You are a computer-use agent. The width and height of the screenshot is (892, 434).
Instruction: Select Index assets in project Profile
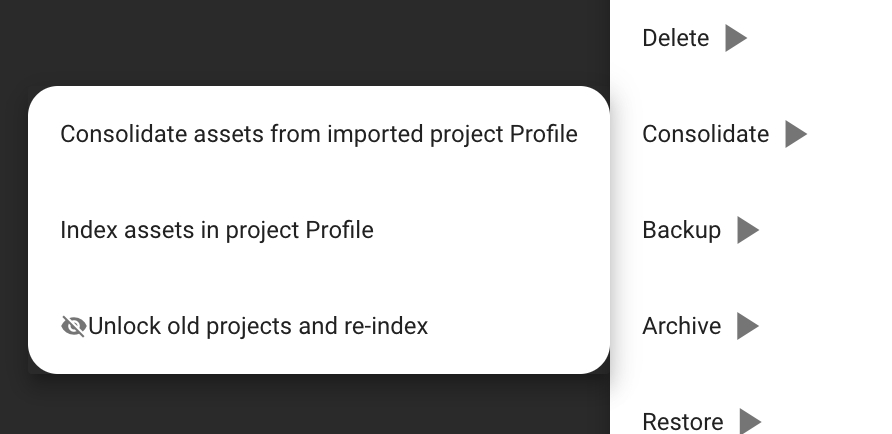point(217,230)
